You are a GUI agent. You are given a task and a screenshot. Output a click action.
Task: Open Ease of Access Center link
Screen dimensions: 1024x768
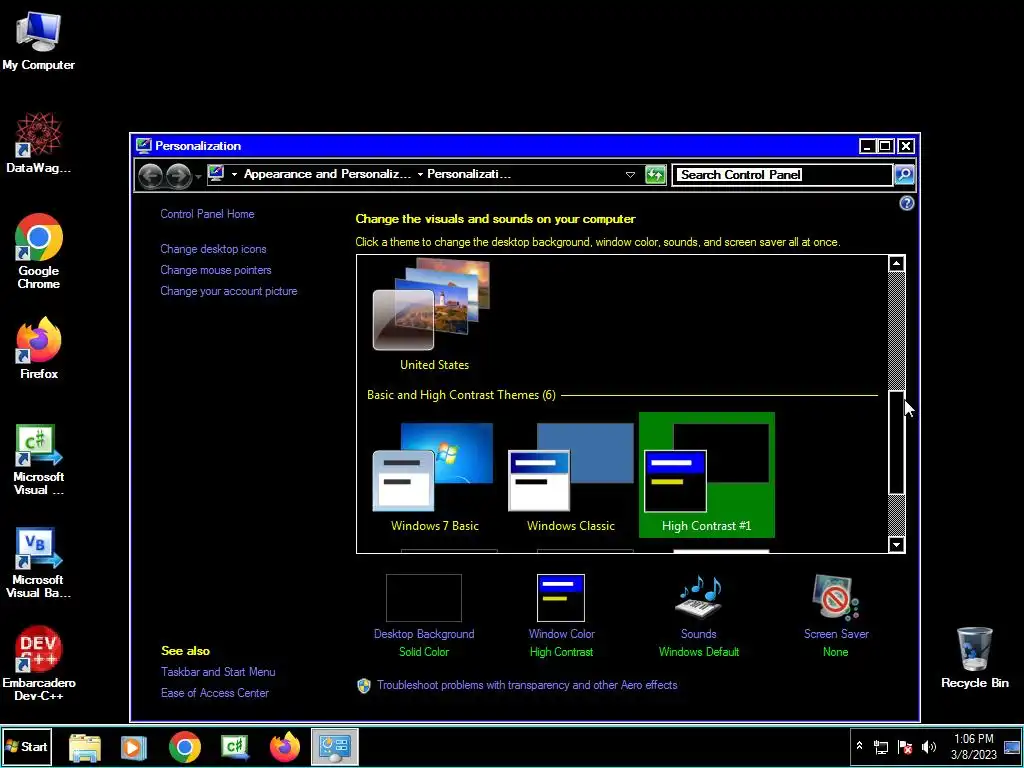215,692
